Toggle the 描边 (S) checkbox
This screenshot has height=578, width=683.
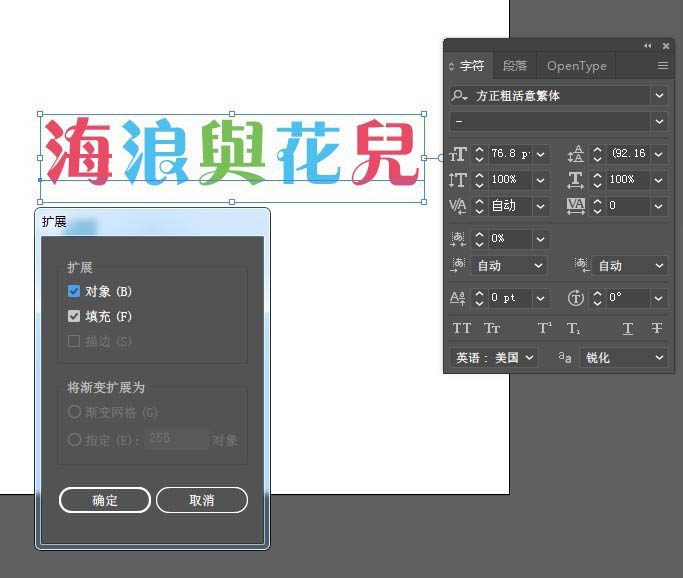(x=74, y=341)
